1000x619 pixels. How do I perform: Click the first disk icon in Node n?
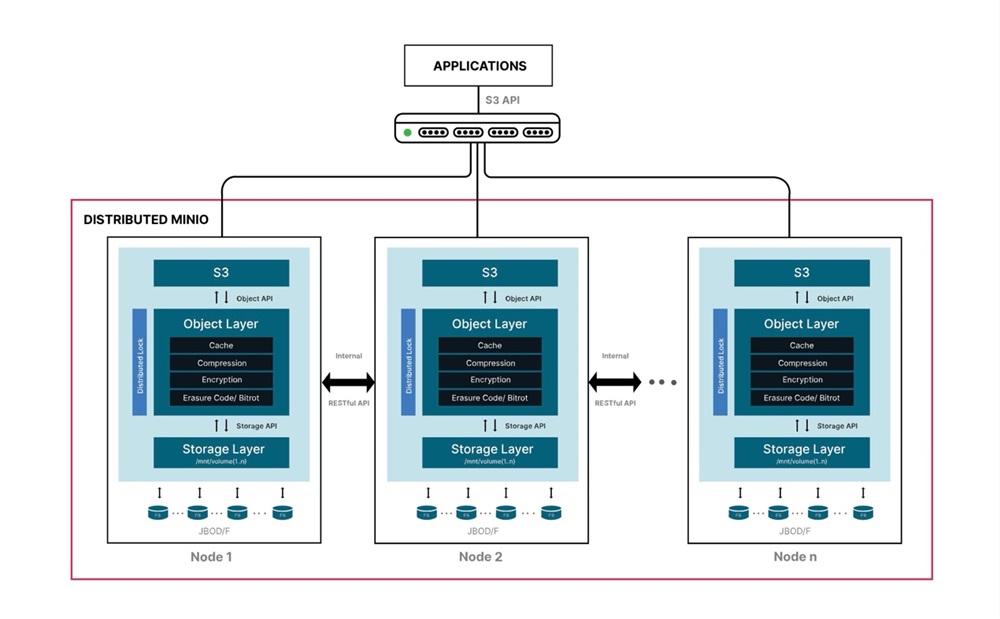click(x=739, y=513)
